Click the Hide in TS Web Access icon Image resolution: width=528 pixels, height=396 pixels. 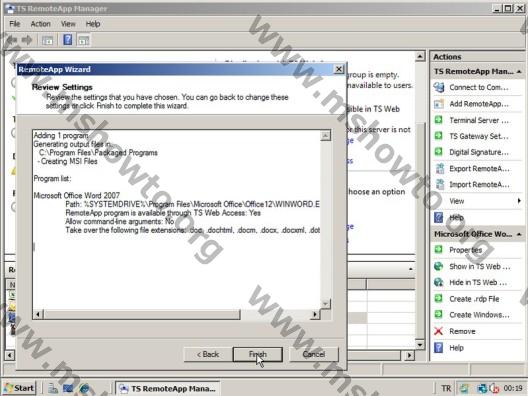(438, 282)
